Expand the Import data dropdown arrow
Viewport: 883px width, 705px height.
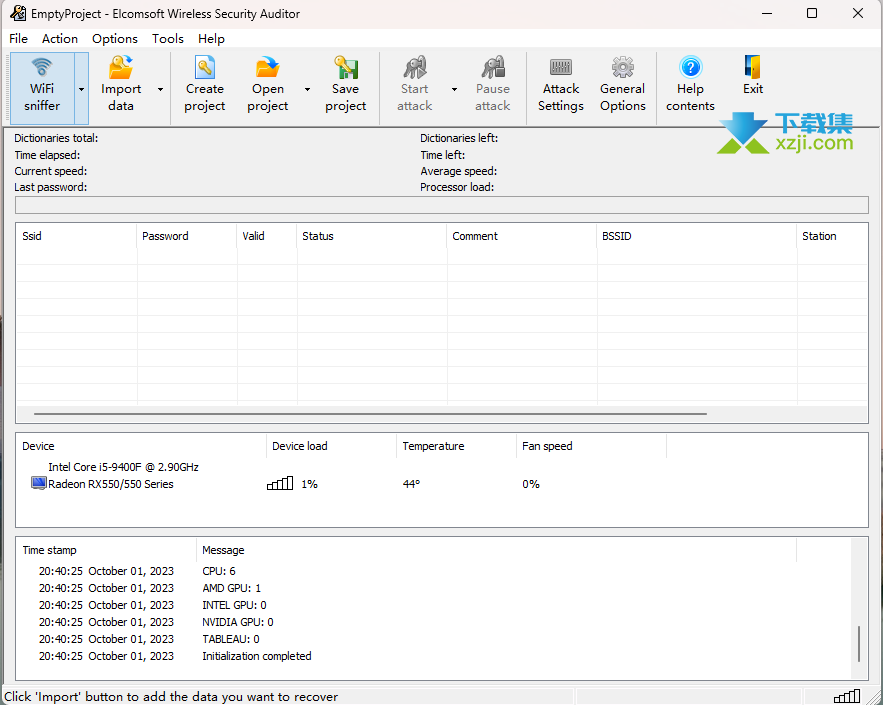click(x=160, y=89)
